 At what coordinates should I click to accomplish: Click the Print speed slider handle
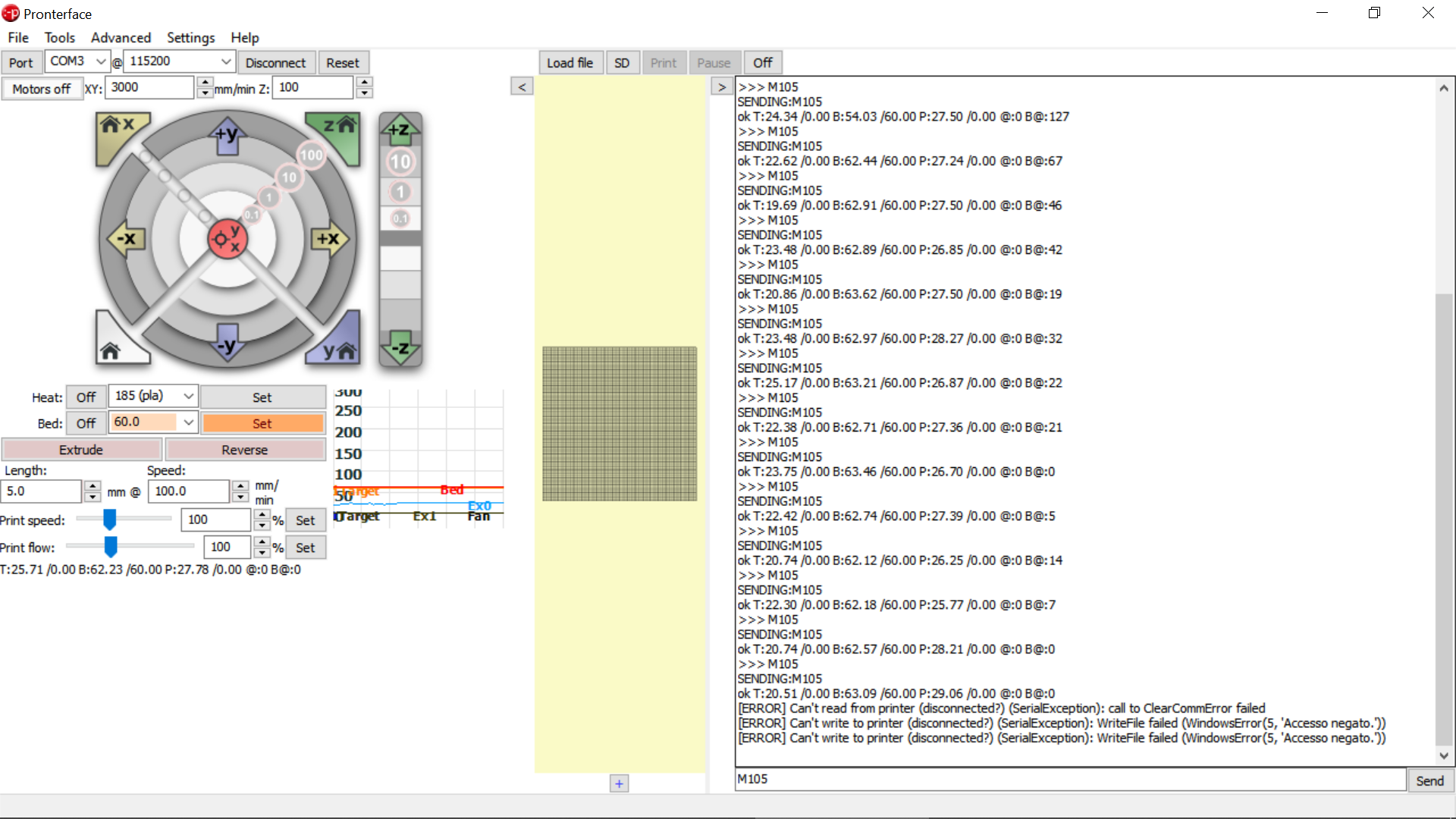110,519
